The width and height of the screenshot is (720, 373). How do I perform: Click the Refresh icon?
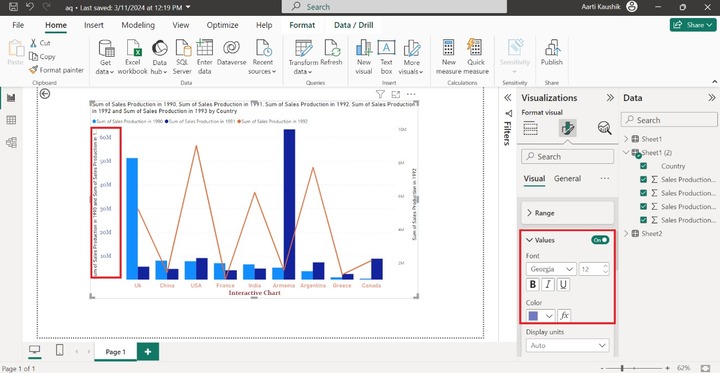click(x=332, y=53)
